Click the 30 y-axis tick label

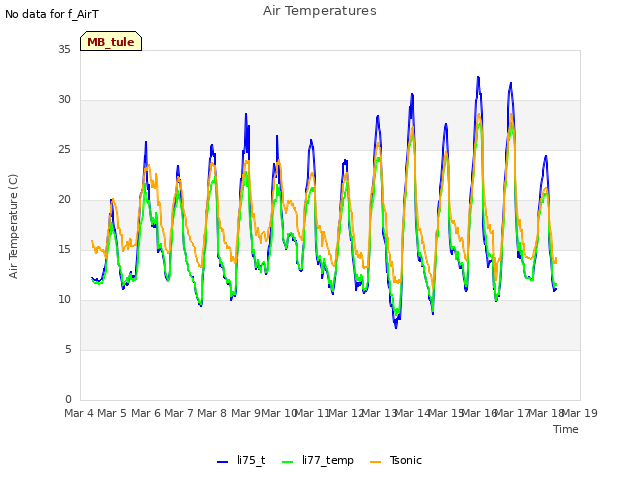(x=64, y=100)
